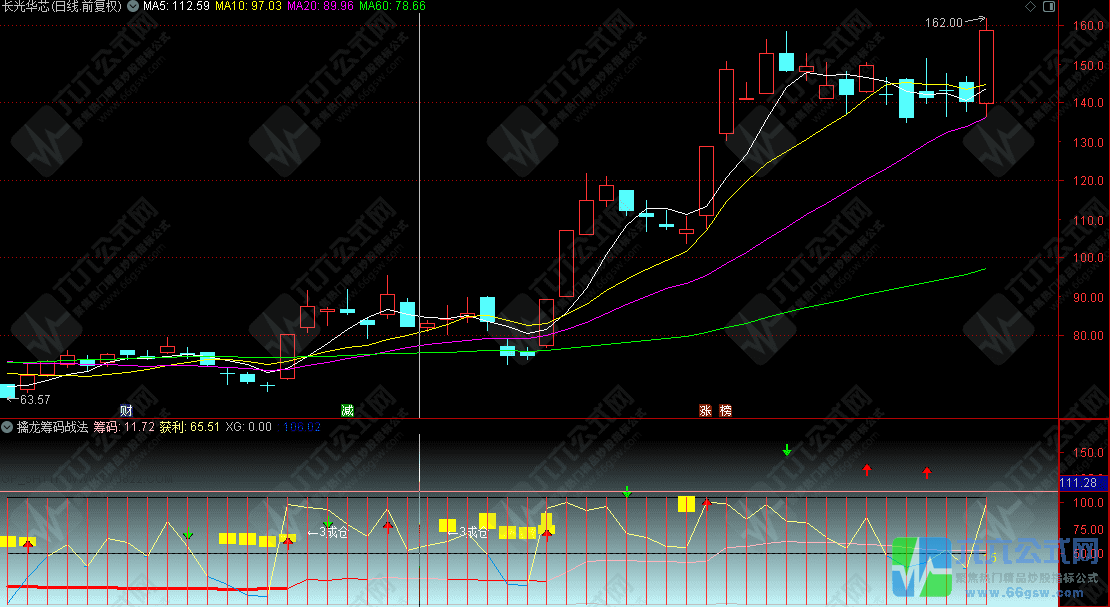Select the MA5 moving average label

(x=176, y=6)
